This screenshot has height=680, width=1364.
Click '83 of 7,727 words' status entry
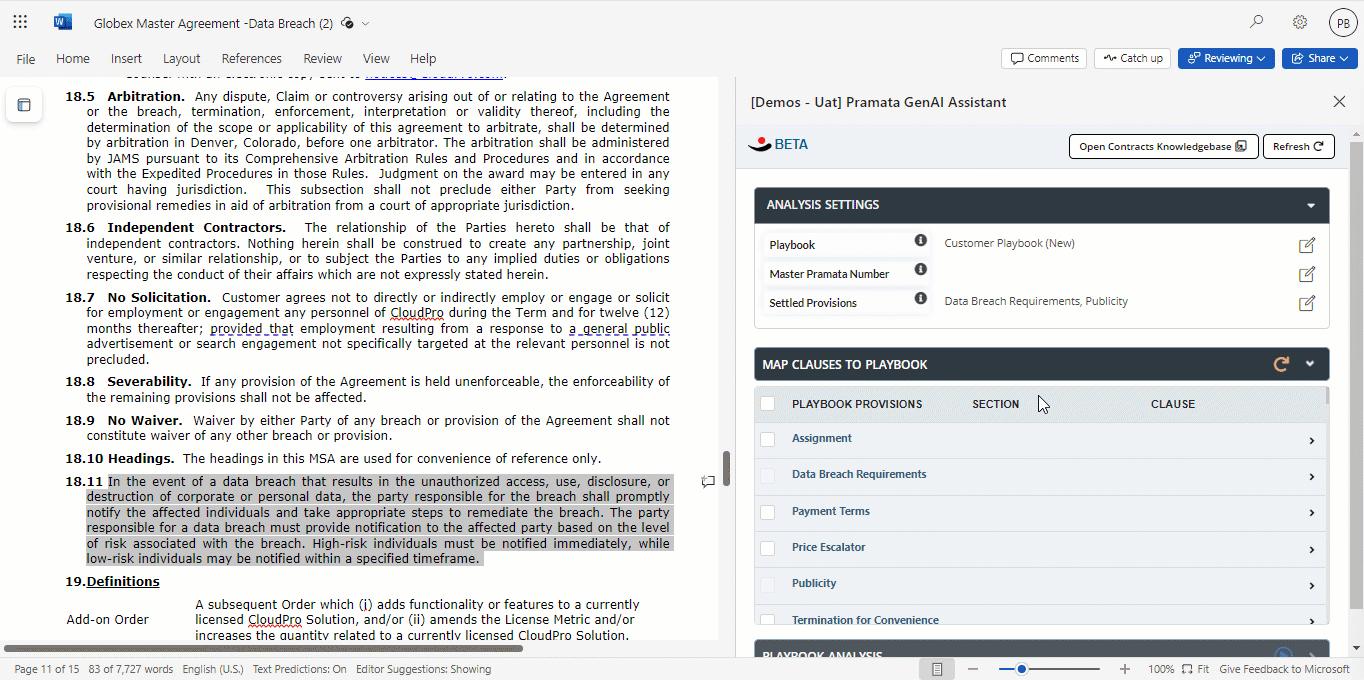tap(131, 669)
